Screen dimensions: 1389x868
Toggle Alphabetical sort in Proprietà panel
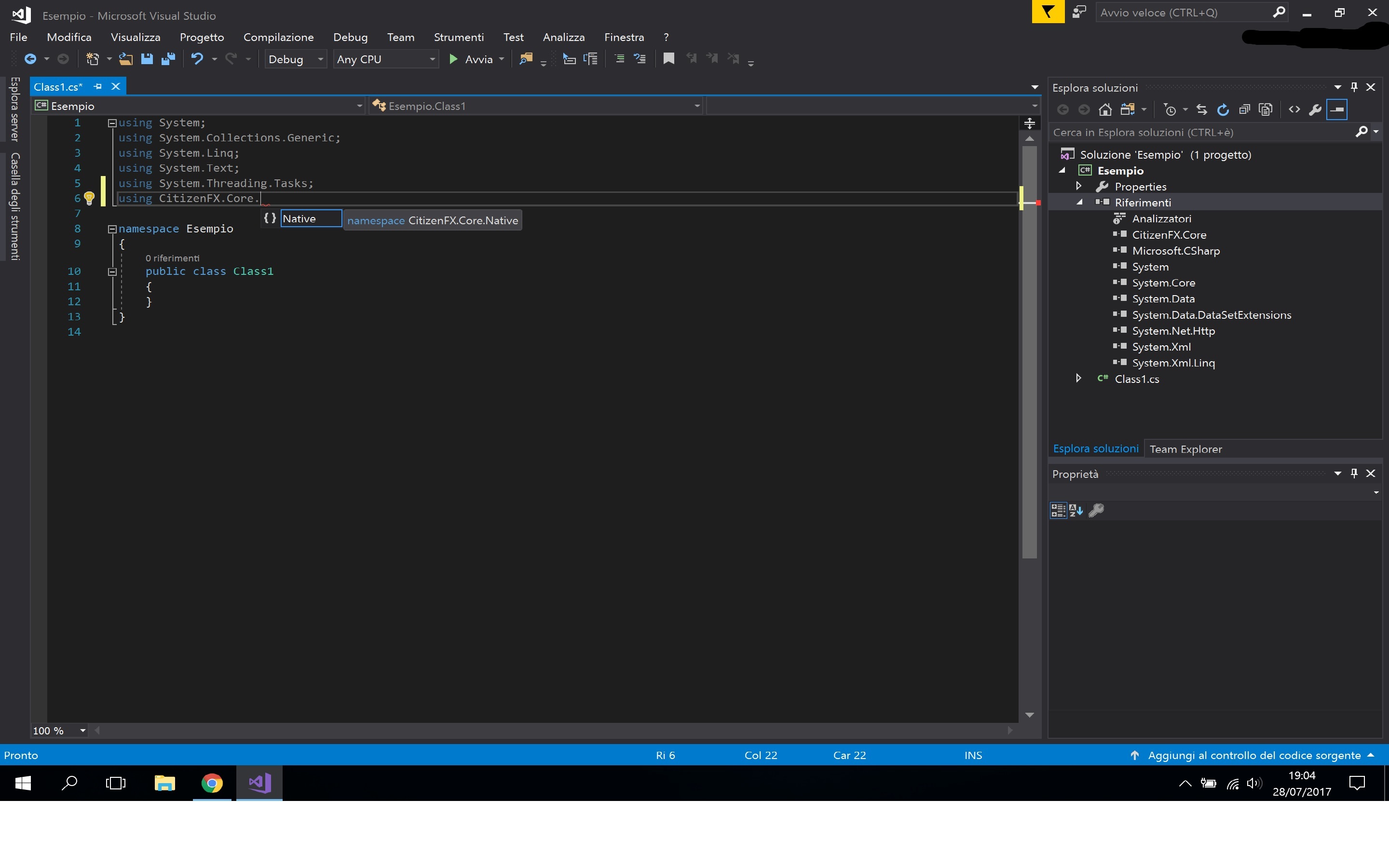tap(1076, 510)
